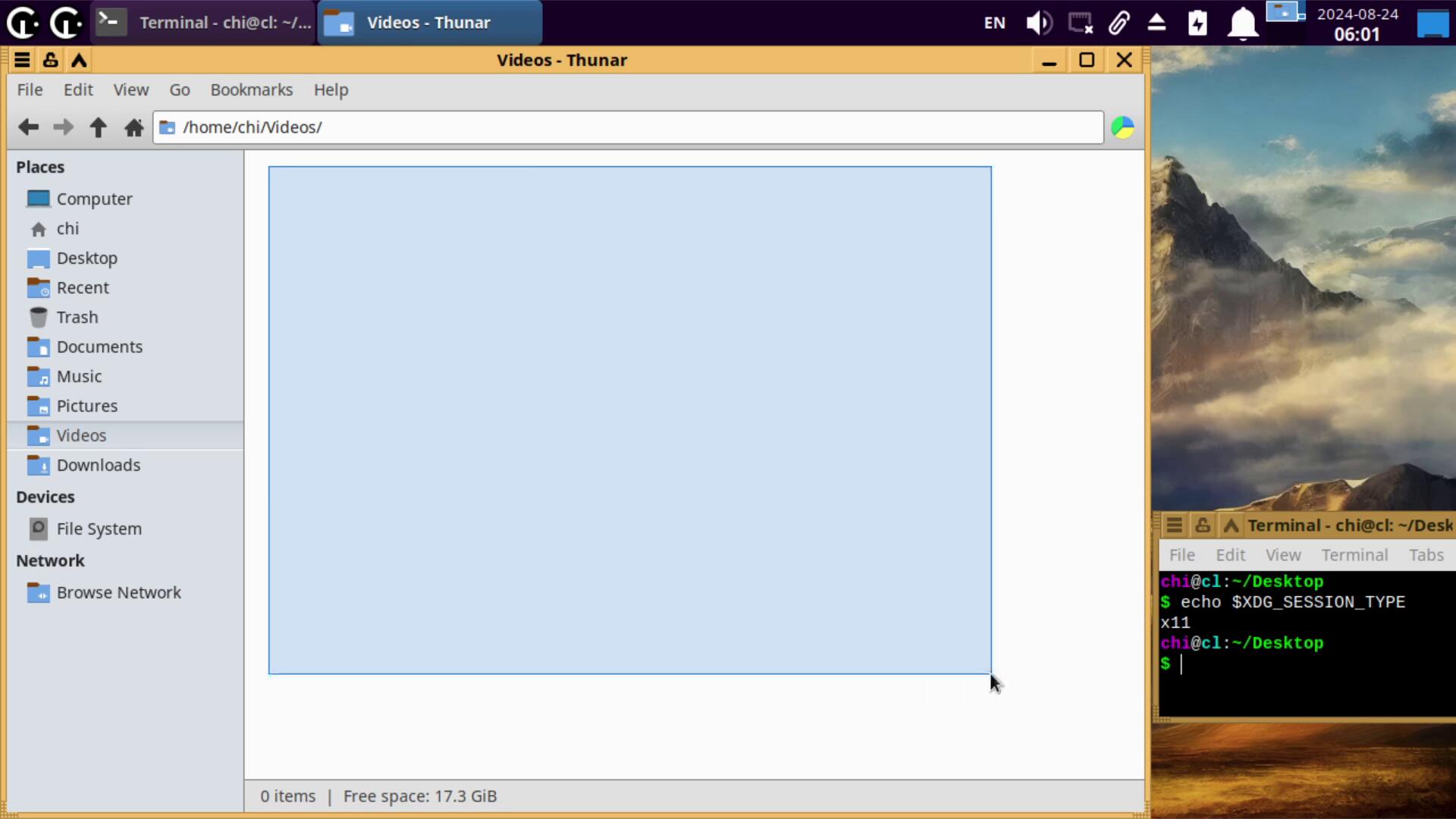Open the terminal window's title bar menu icon
Screen dimensions: 1456x819
pyautogui.click(x=1174, y=525)
